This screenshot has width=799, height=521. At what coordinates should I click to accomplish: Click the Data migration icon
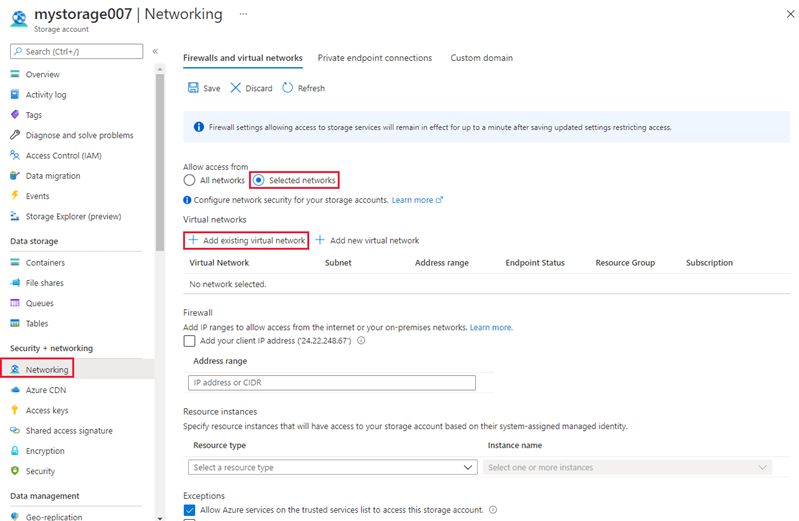(15, 176)
